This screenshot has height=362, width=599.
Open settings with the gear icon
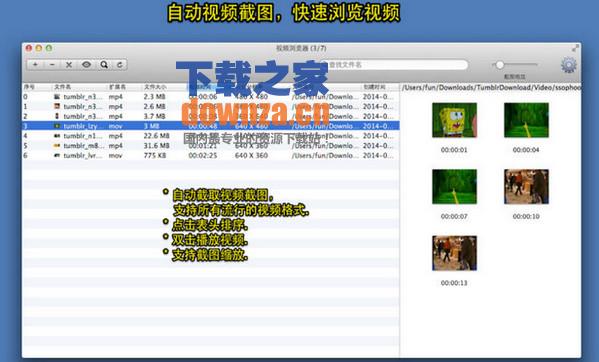tap(568, 65)
